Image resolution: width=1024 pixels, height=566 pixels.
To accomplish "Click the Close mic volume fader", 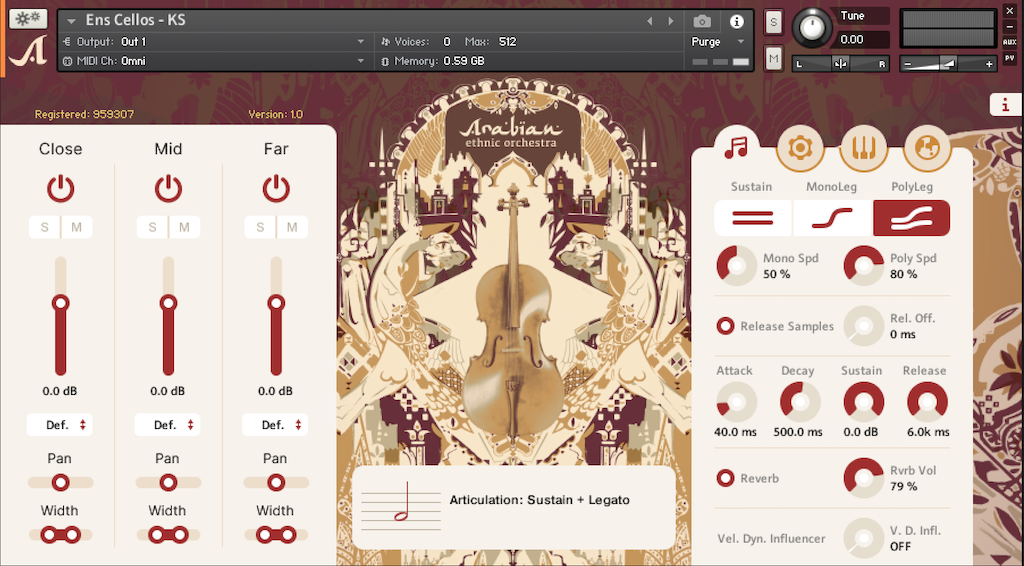I will click(x=61, y=303).
